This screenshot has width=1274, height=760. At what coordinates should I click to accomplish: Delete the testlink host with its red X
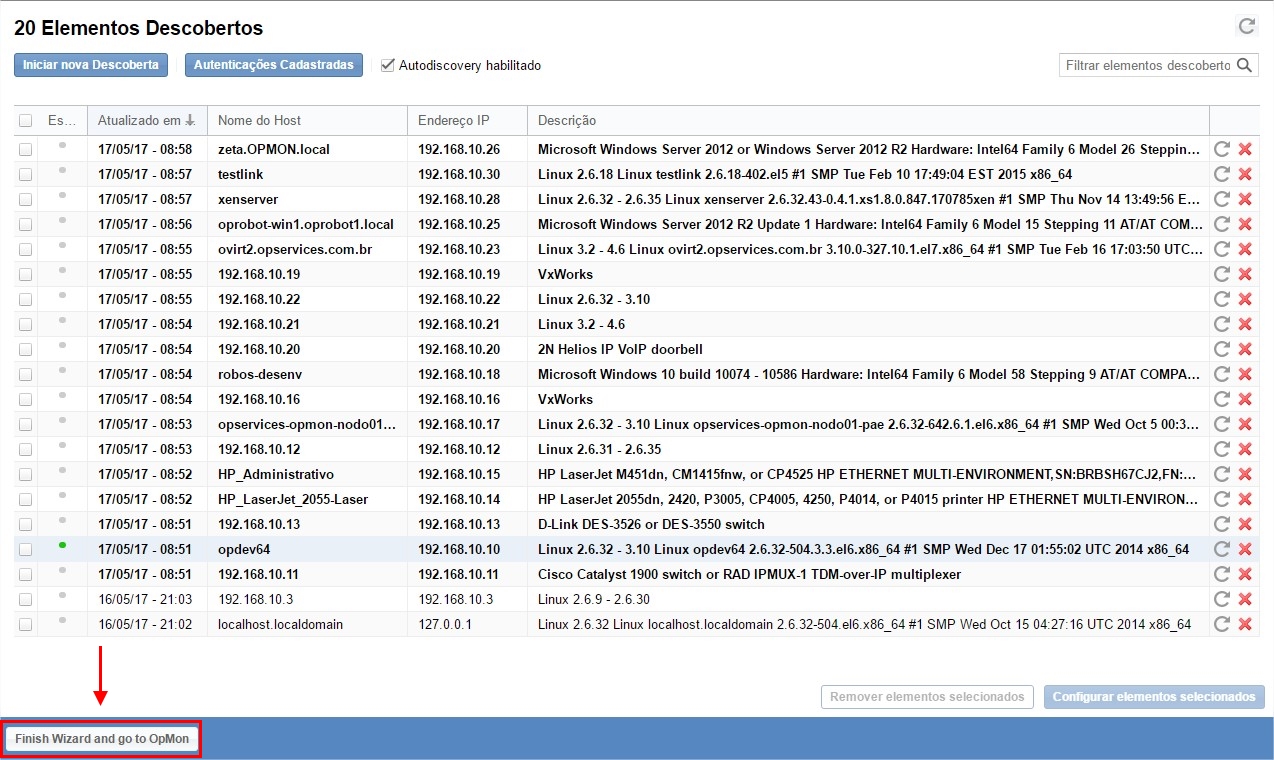[x=1245, y=174]
